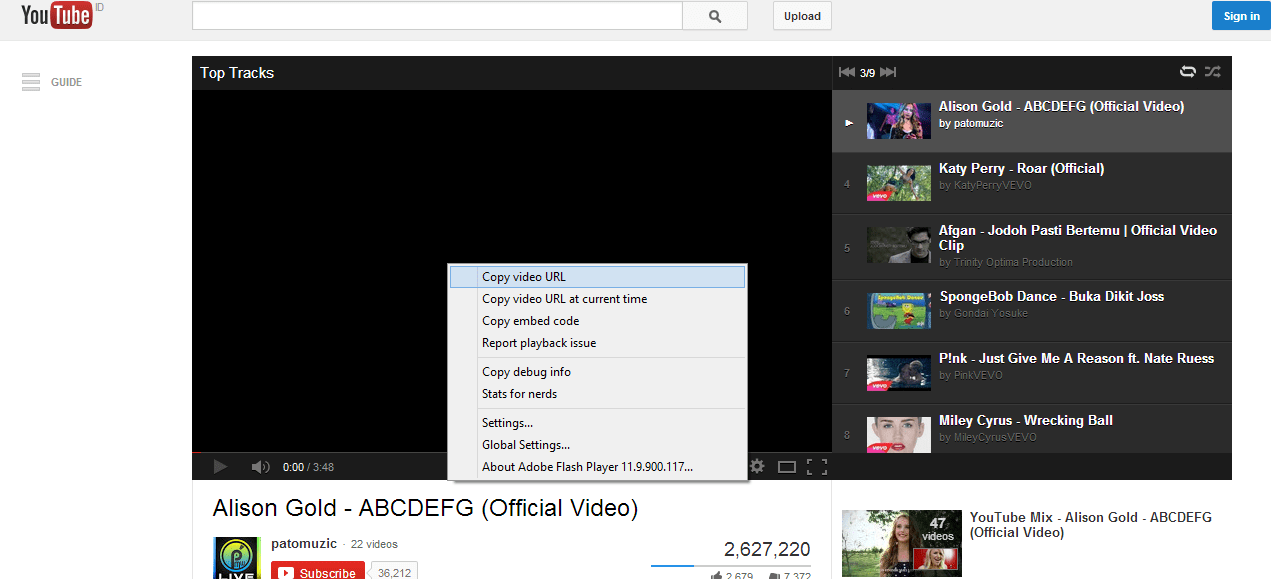Subscribe to patomuzic channel
This screenshot has height=579, width=1271.
click(x=318, y=572)
